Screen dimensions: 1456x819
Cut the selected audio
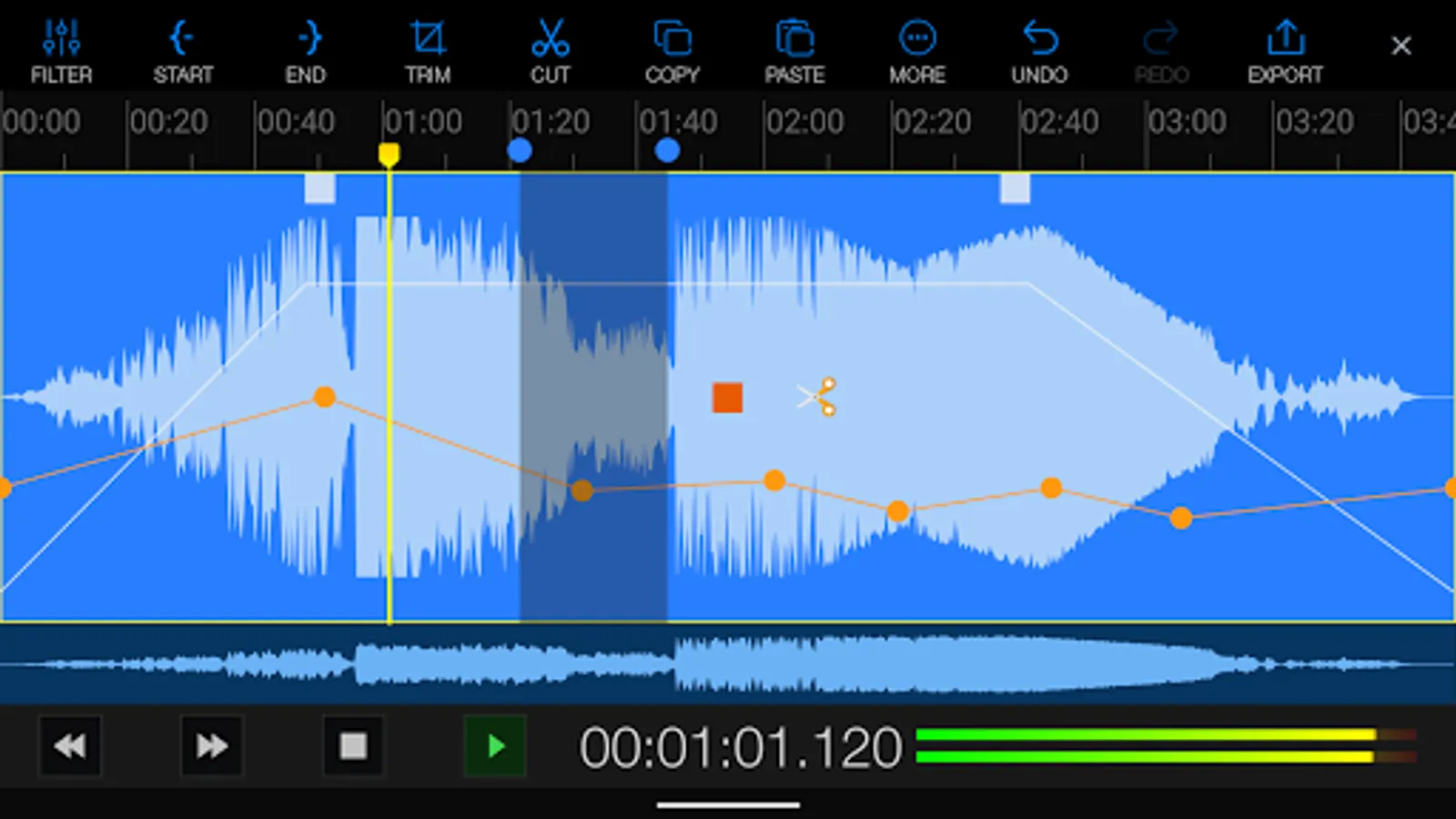pos(550,53)
